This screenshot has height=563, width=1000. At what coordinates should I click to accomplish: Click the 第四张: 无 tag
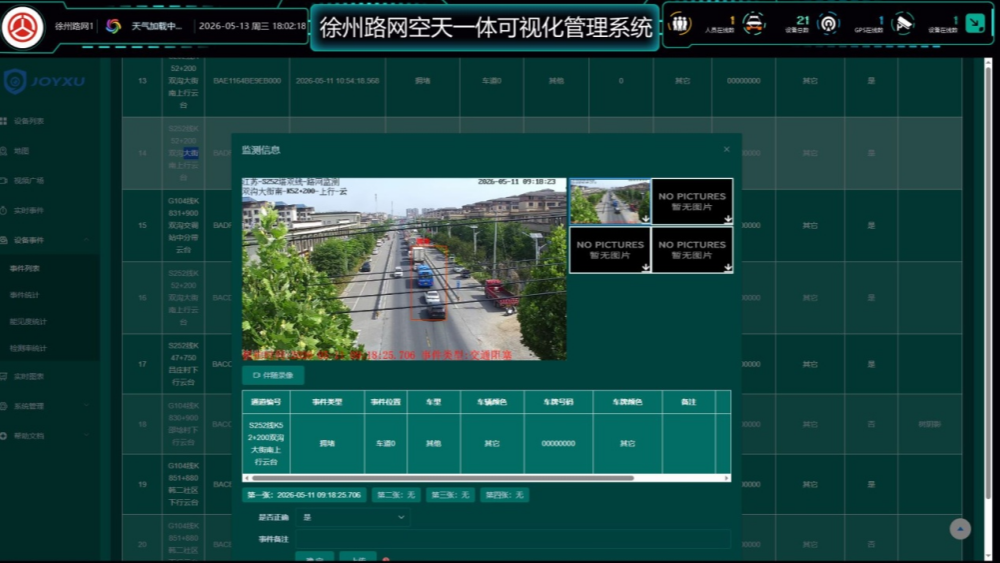coord(504,495)
